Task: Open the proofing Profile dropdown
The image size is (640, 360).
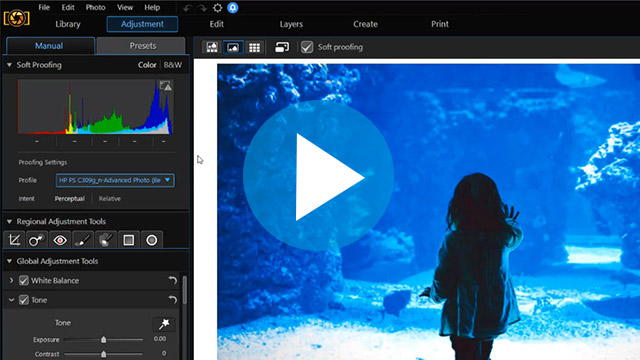Action: click(115, 180)
